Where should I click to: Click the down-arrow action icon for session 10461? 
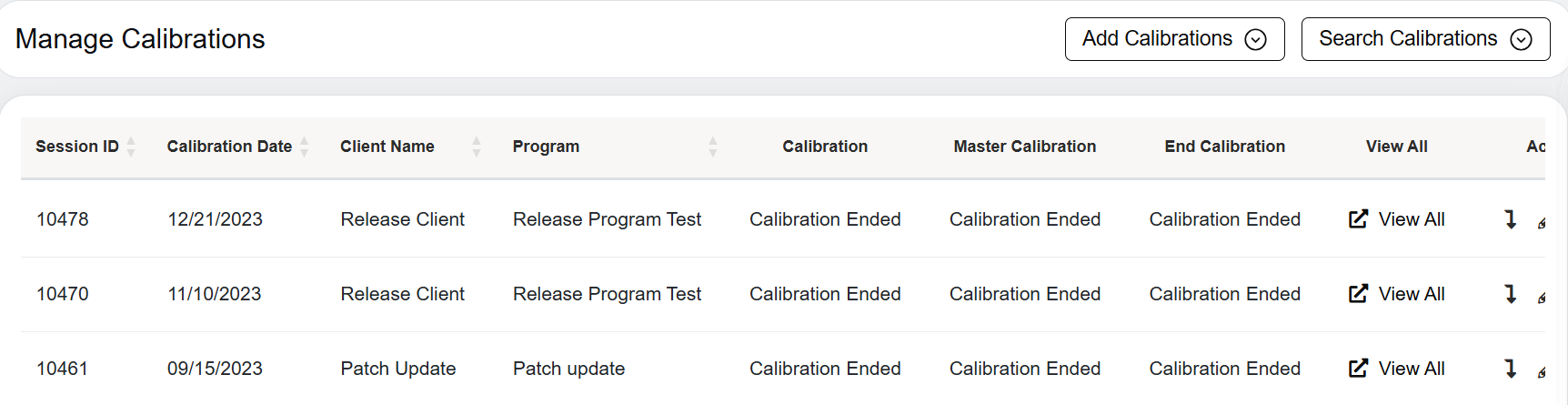point(1511,369)
